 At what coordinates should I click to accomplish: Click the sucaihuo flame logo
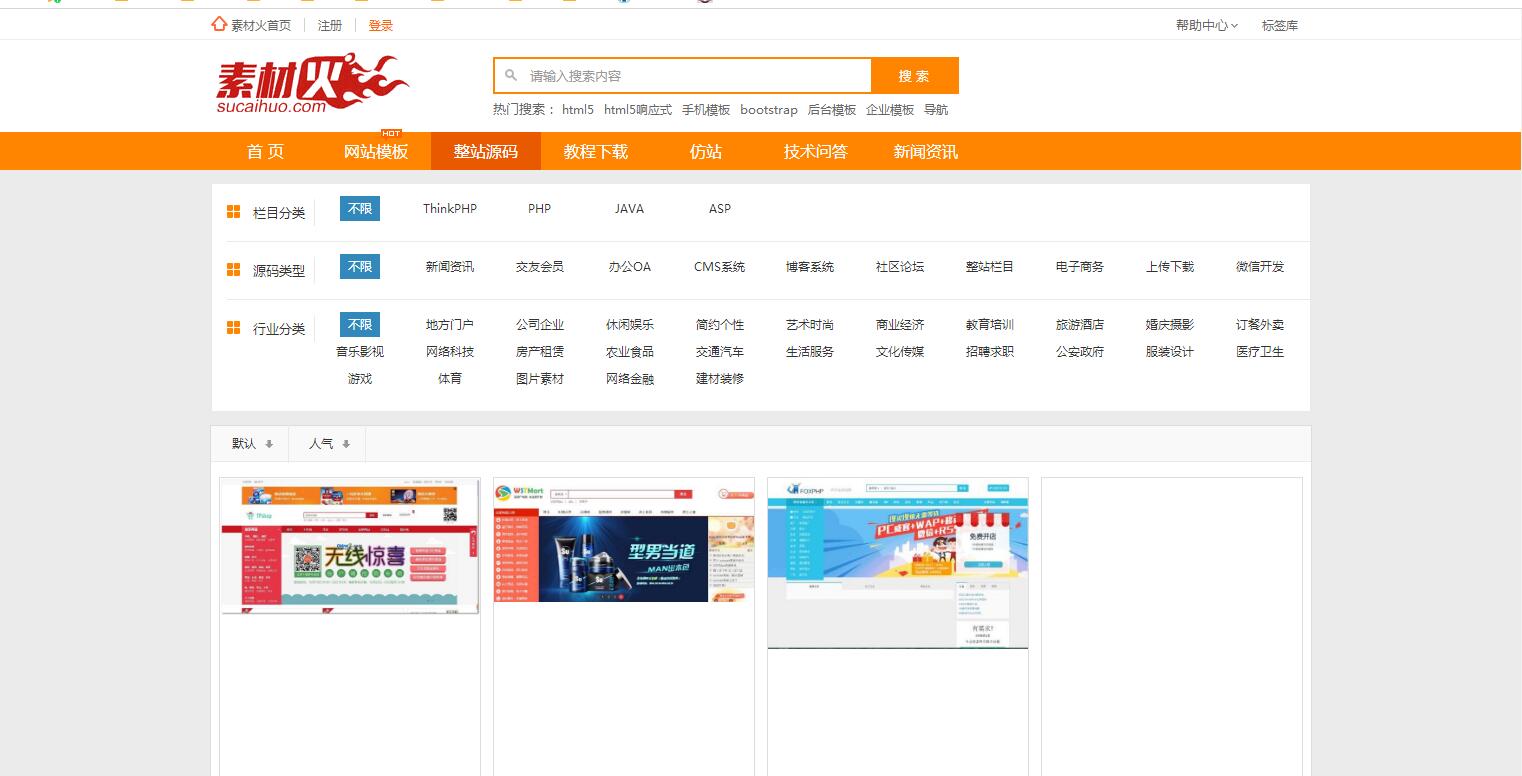pyautogui.click(x=311, y=84)
